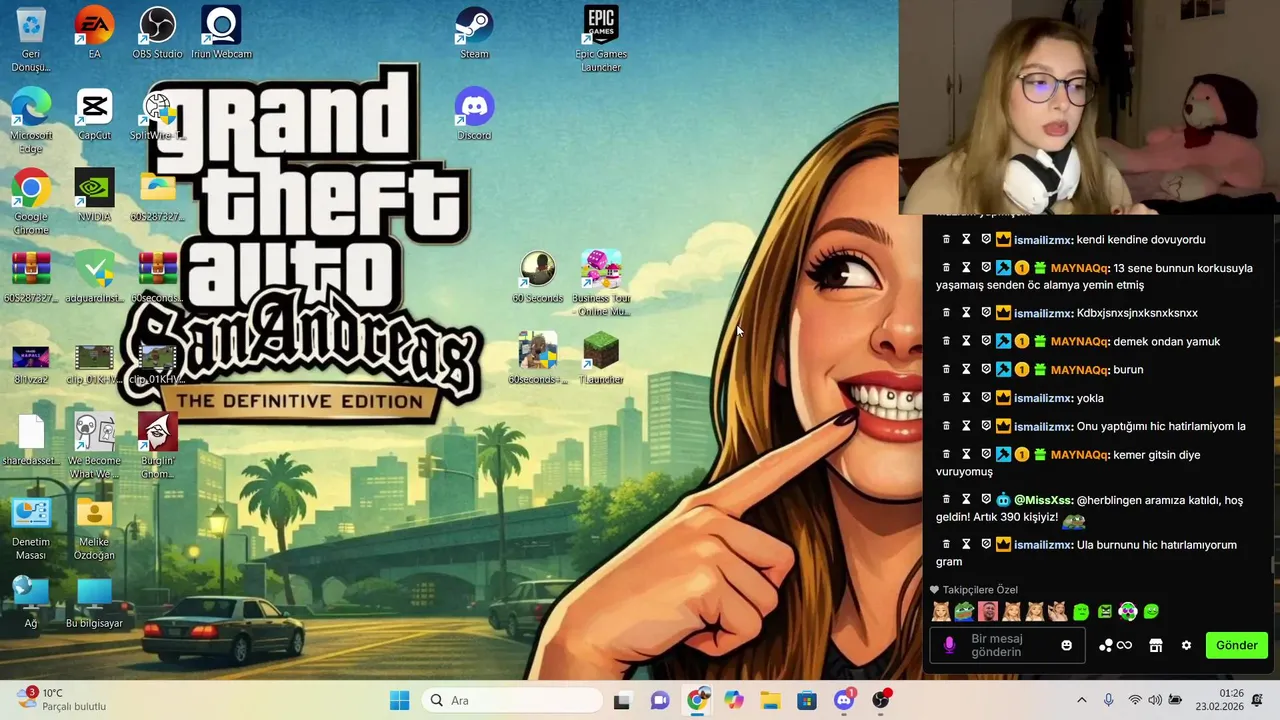Open the volume tray icon
This screenshot has height=720, width=1280.
[x=1155, y=700]
